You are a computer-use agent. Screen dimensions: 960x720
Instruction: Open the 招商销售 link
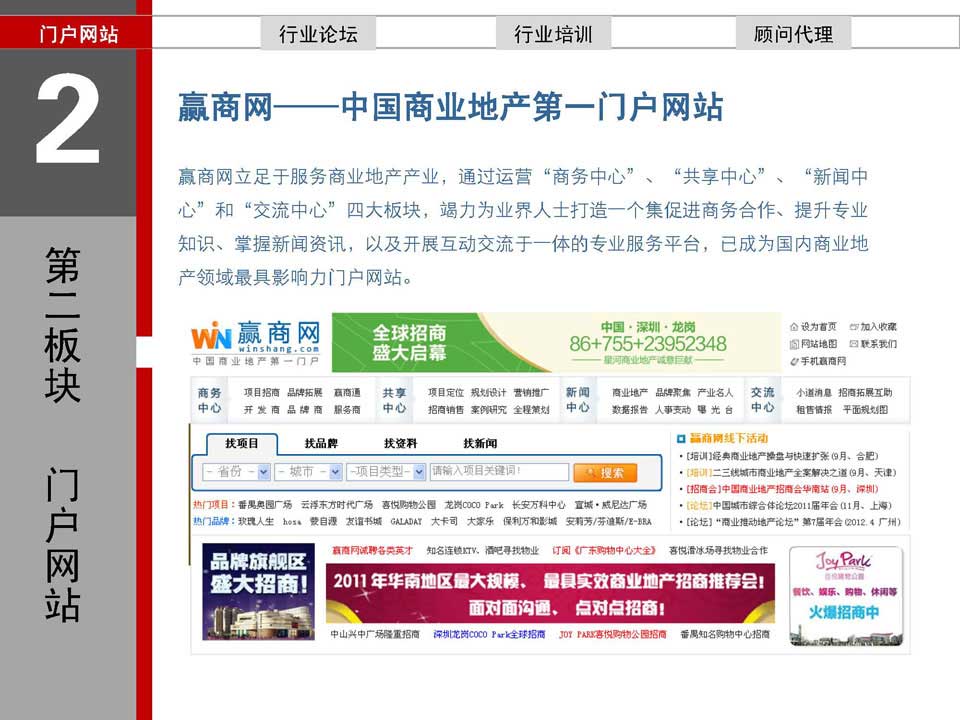[x=446, y=410]
